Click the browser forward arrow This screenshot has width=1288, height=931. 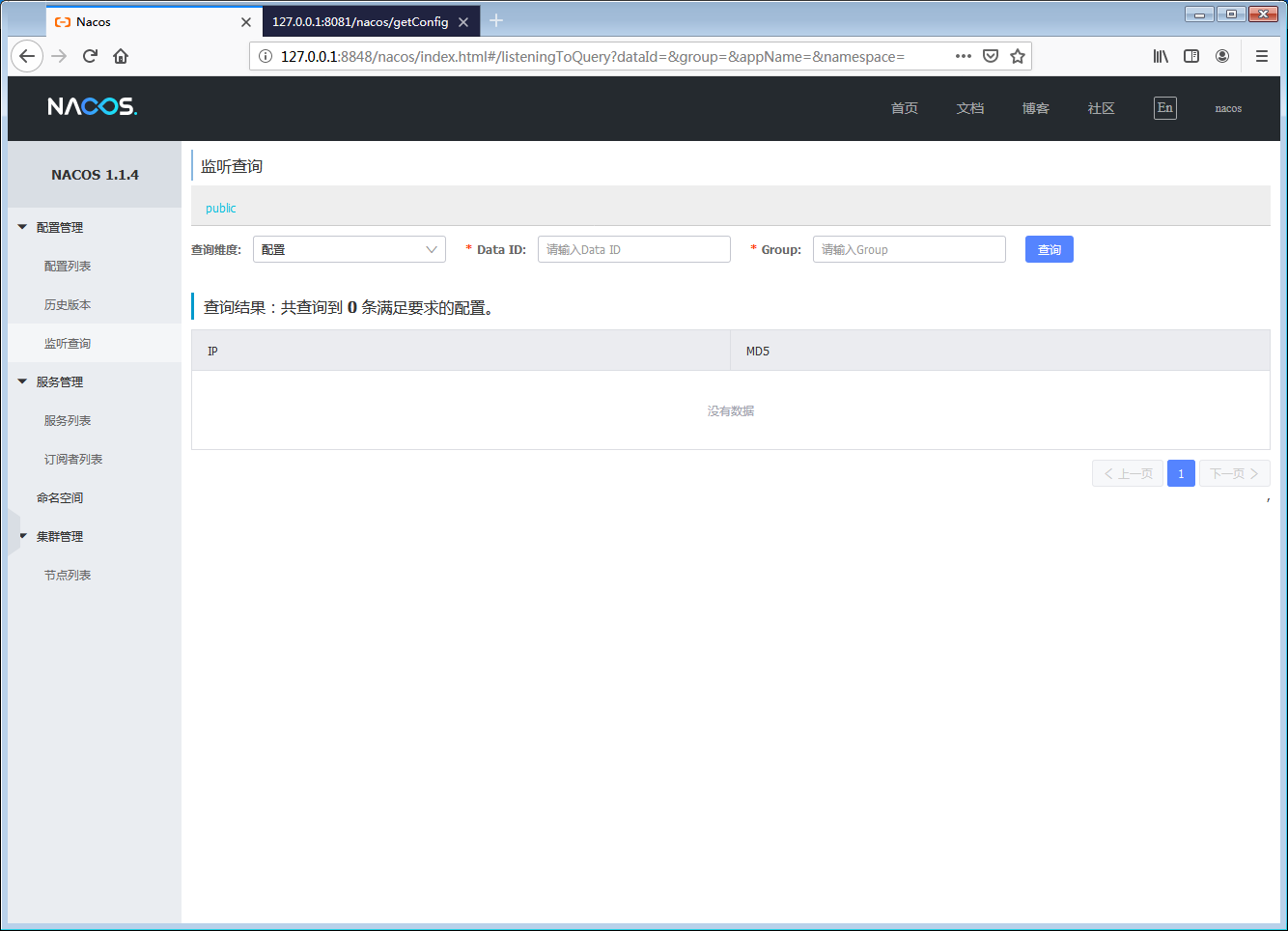(59, 56)
